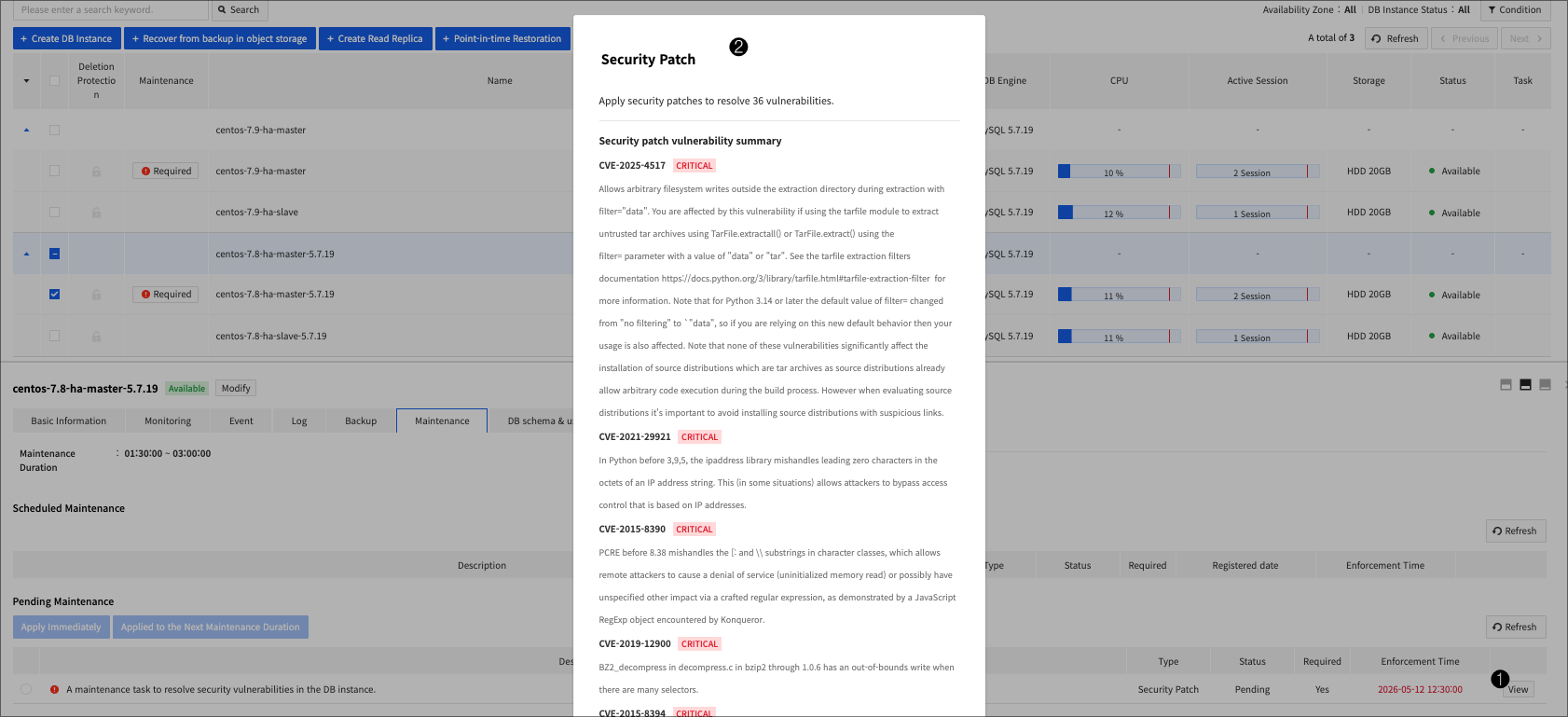Toggle the indeterminate checkbox of centos-7.8-ha-master-5.7.19 group

pos(54,254)
